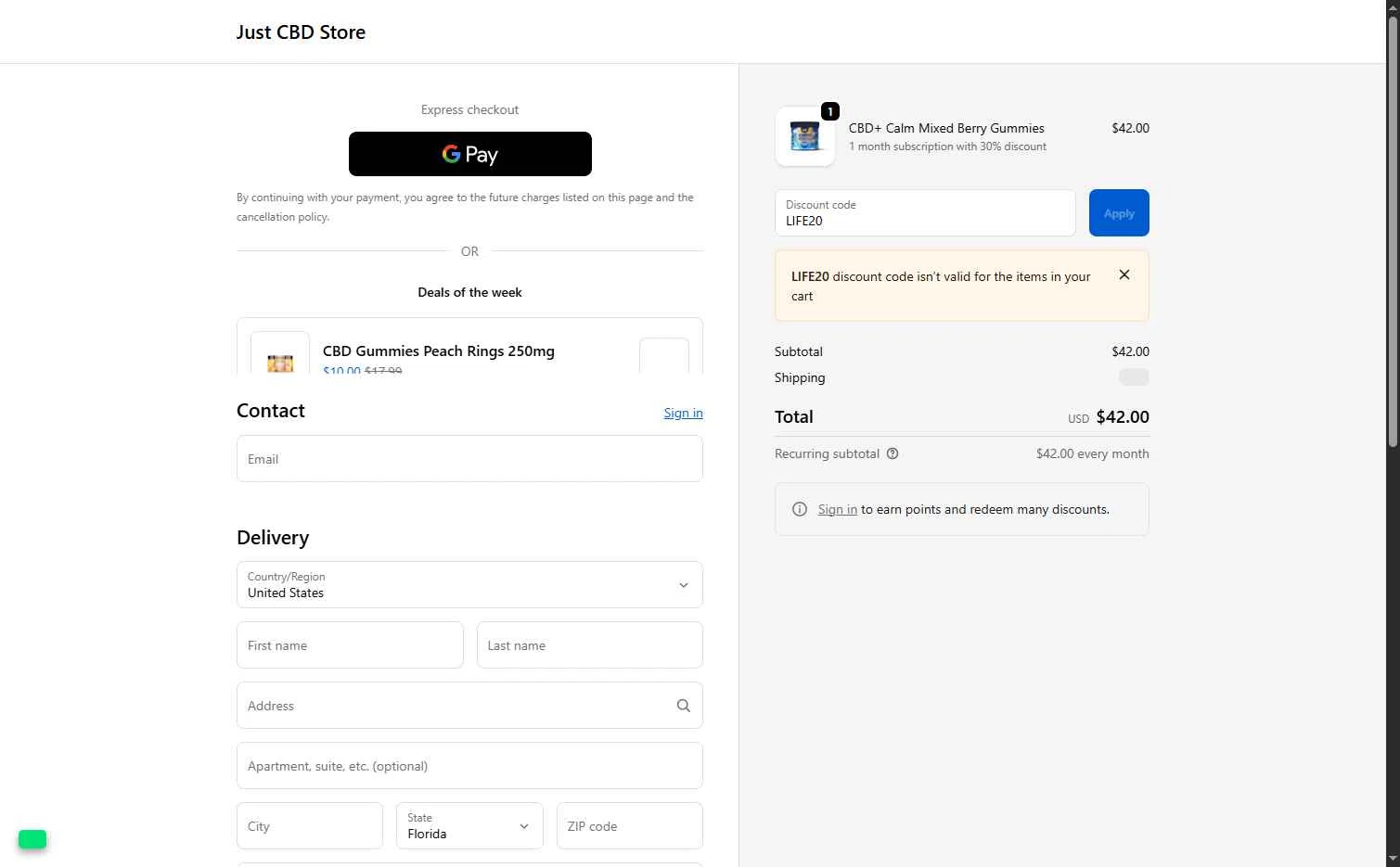Apply the discount code
Viewport: 1400px width, 867px height.
[1118, 213]
